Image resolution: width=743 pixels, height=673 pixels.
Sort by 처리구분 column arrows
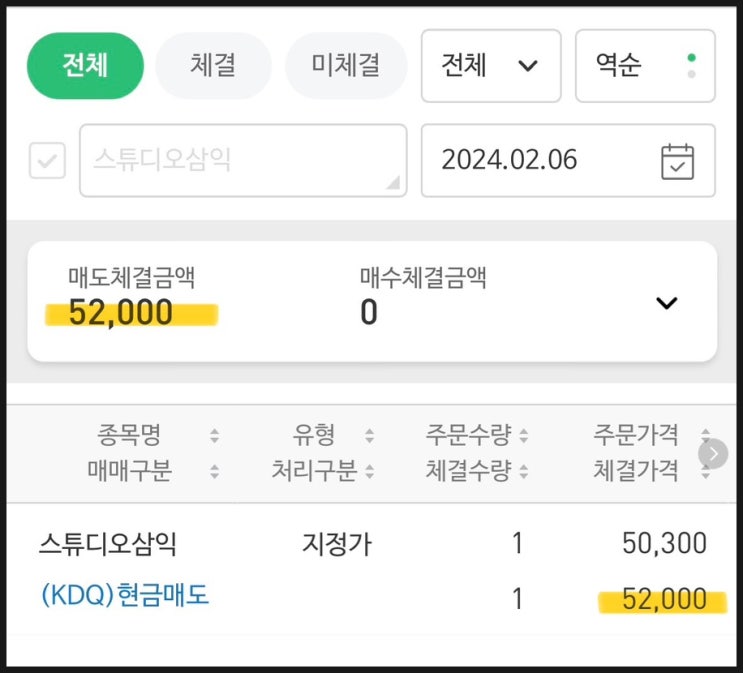coord(369,471)
